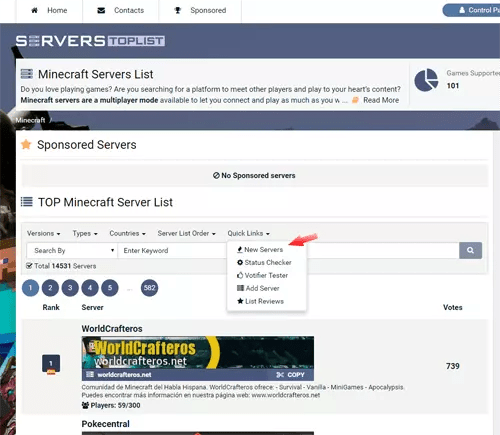
Task: Click the Read More hand icon
Action: [x=356, y=100]
